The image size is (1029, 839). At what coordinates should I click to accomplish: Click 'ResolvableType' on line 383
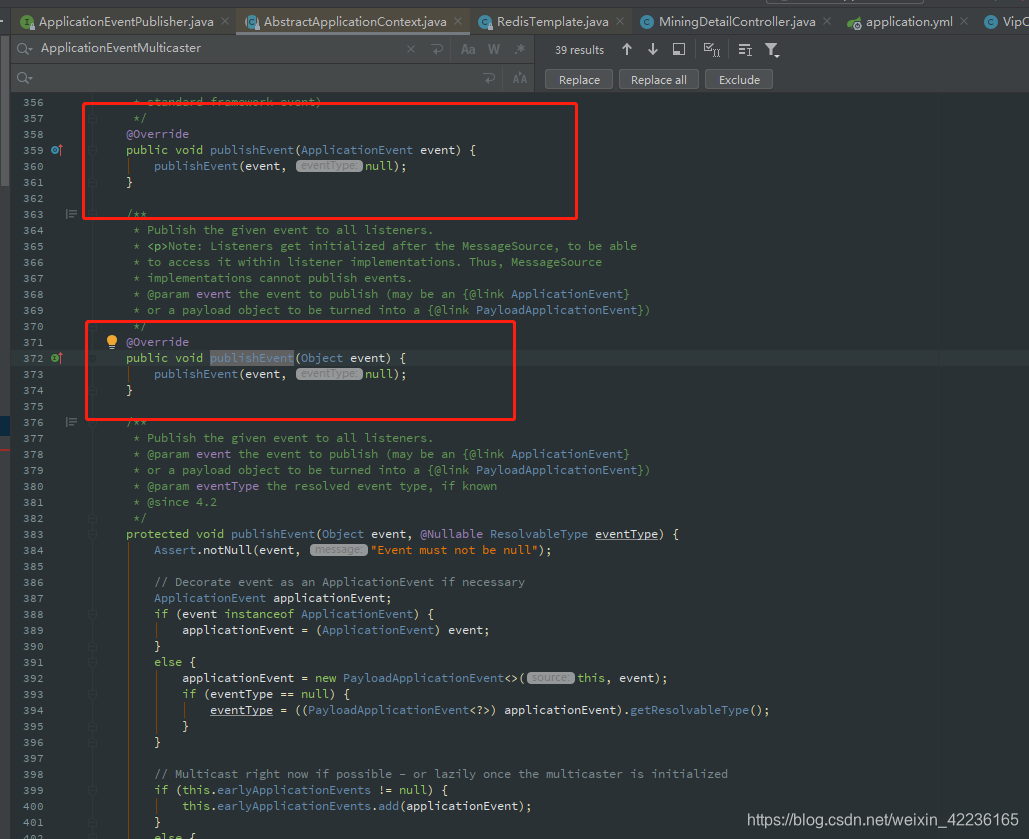click(x=538, y=534)
